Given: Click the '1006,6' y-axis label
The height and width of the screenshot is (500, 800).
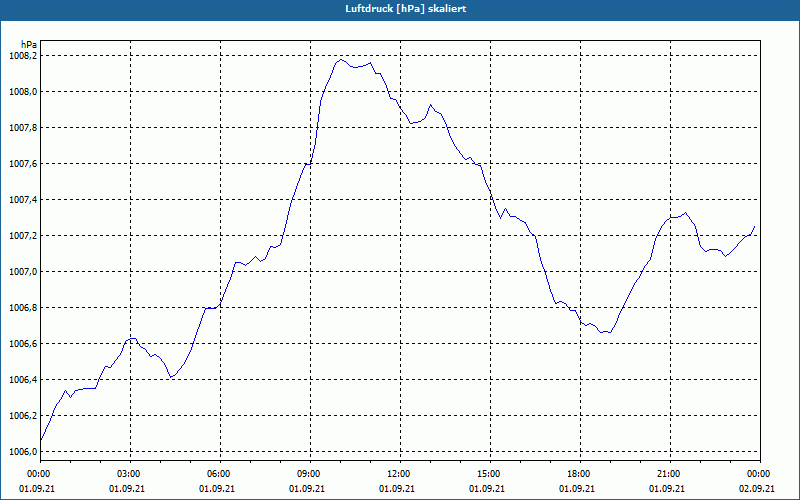Looking at the screenshot, I should coord(23,344).
